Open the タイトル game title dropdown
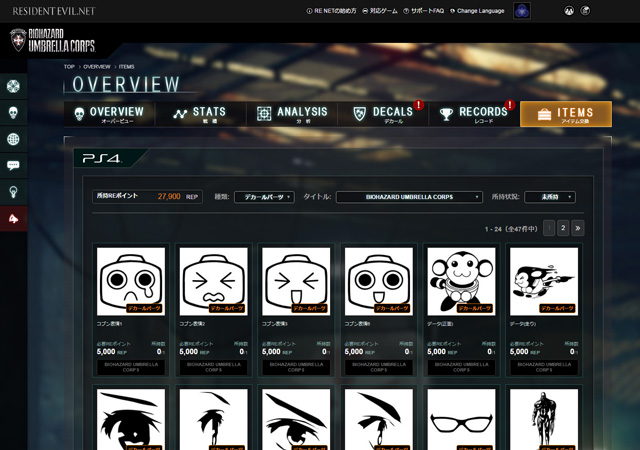 409,197
